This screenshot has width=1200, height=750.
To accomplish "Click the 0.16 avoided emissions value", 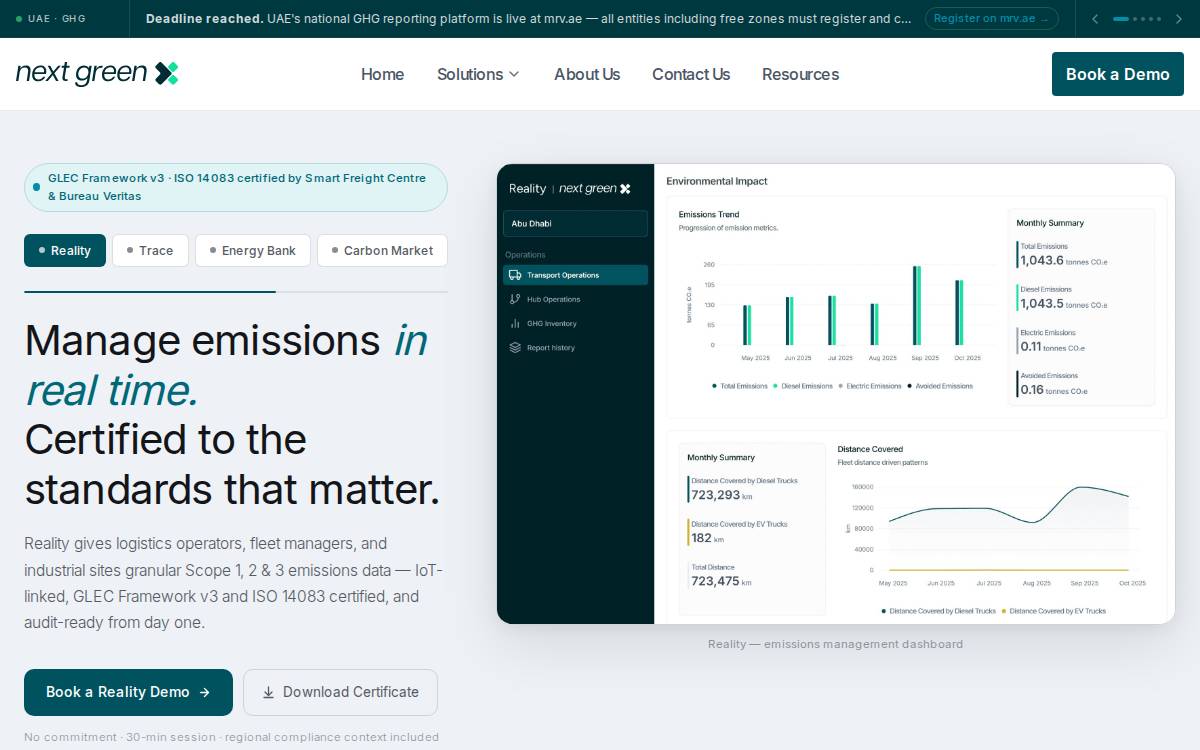I will (x=1032, y=390).
